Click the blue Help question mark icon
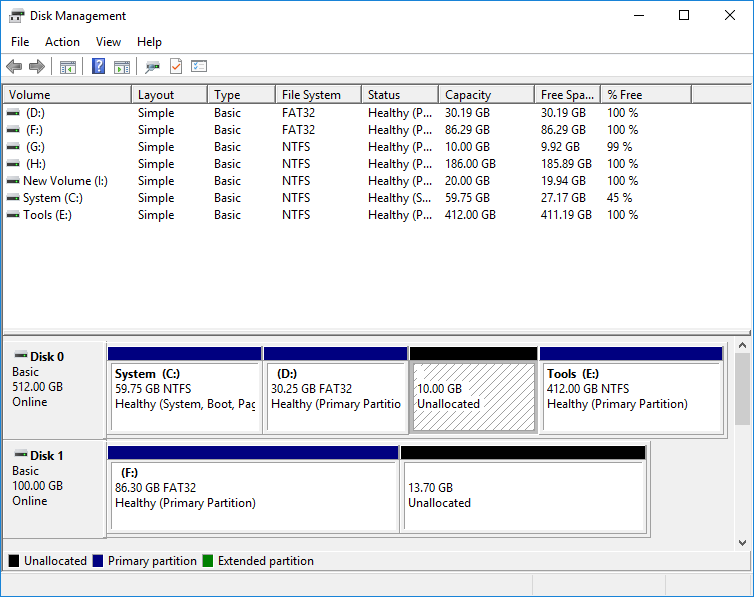Viewport: 754px width, 597px height. point(98,67)
